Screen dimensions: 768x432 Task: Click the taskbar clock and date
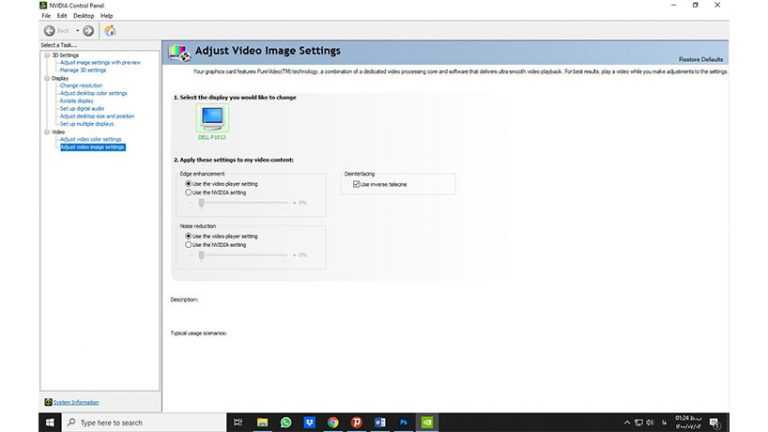688,423
